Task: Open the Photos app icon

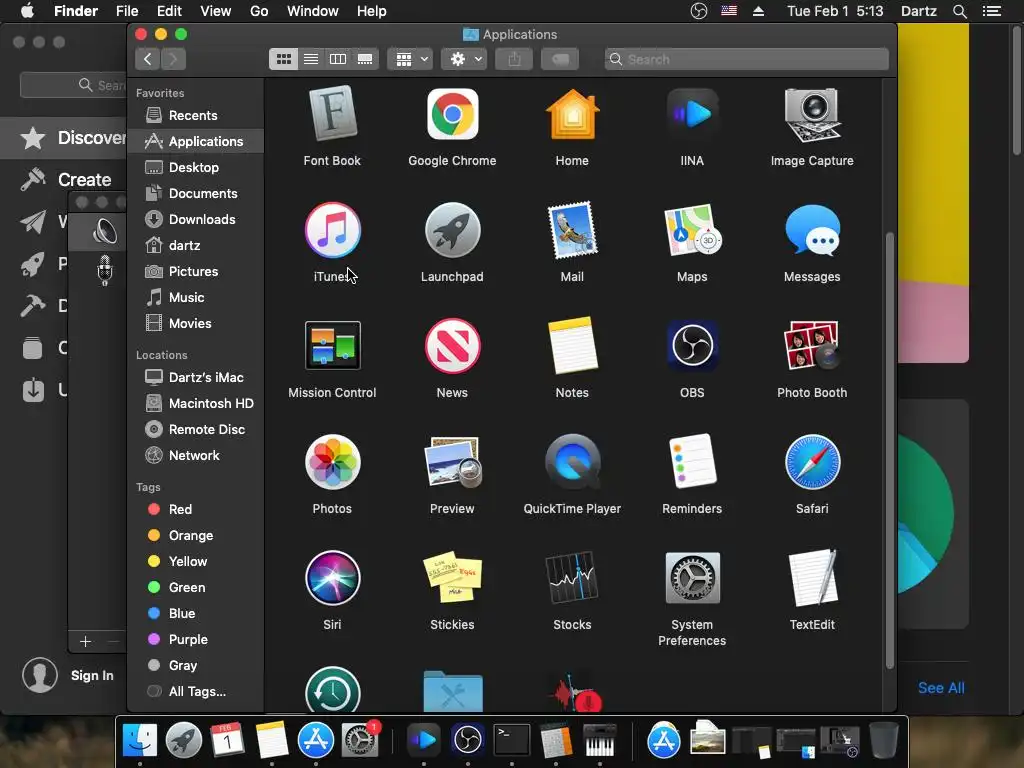Action: click(x=332, y=462)
